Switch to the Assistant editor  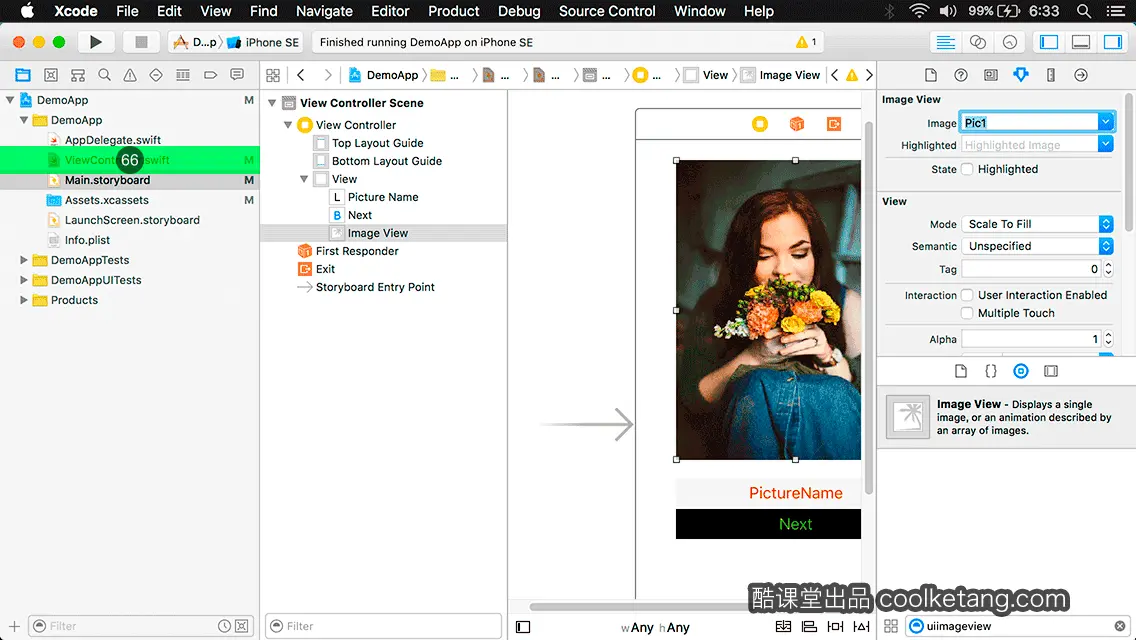(x=978, y=42)
